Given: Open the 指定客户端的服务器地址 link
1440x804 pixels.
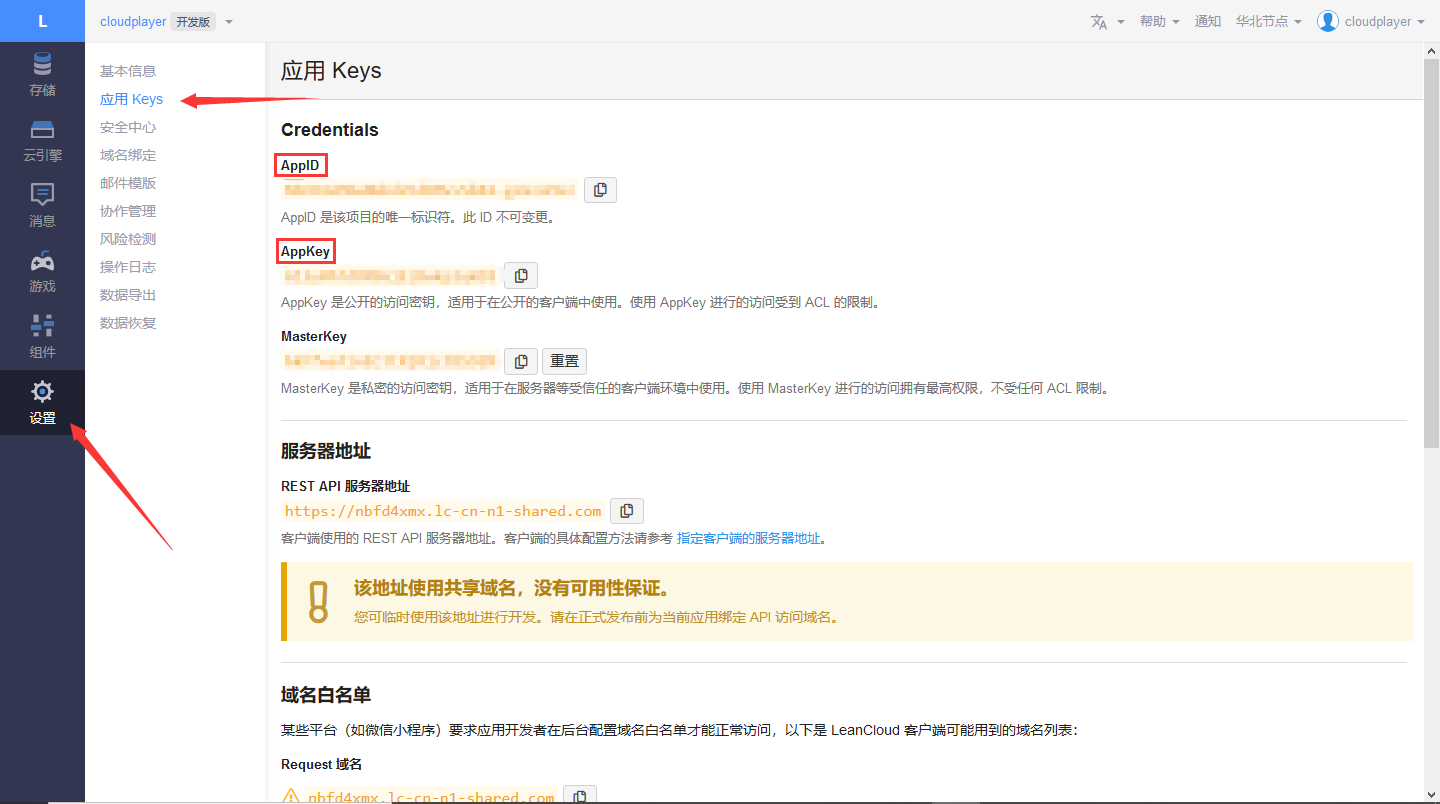Looking at the screenshot, I should tap(749, 538).
